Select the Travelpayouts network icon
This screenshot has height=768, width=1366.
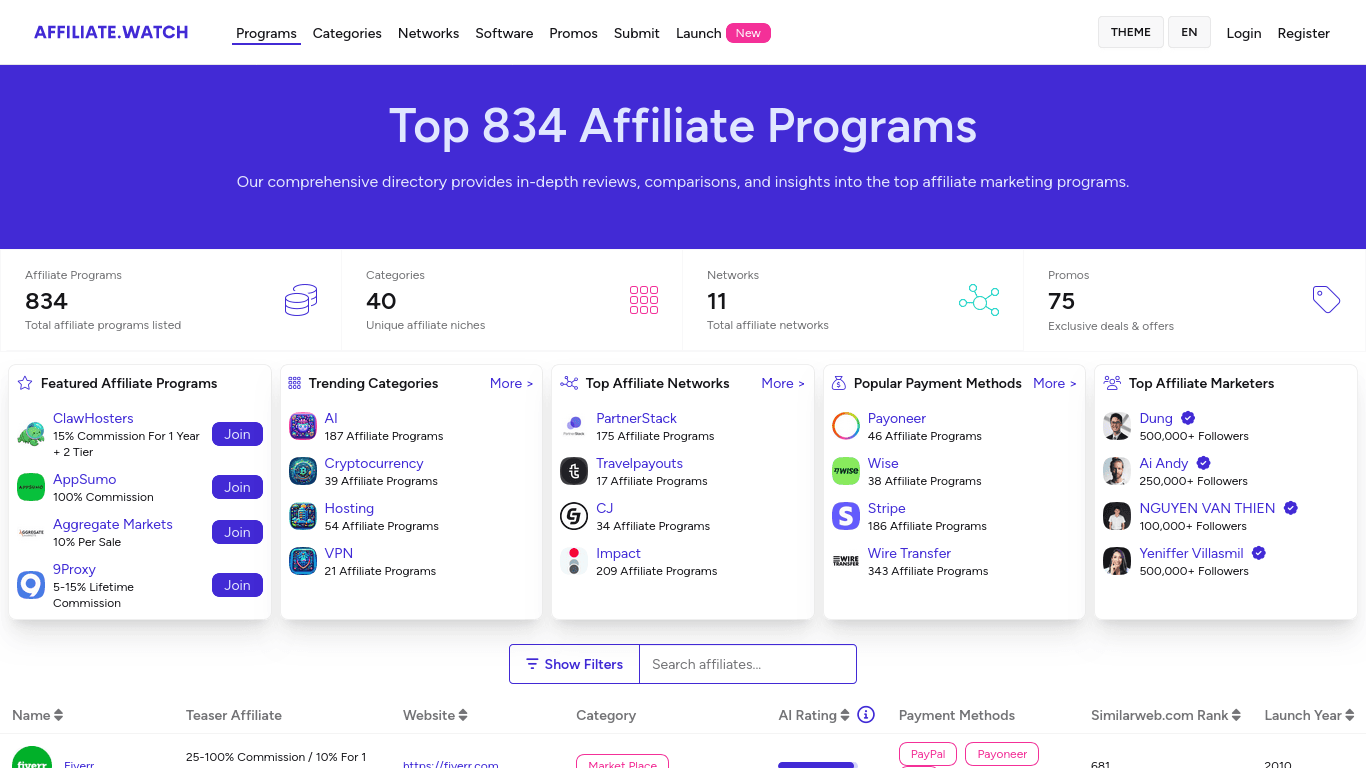(x=573, y=470)
